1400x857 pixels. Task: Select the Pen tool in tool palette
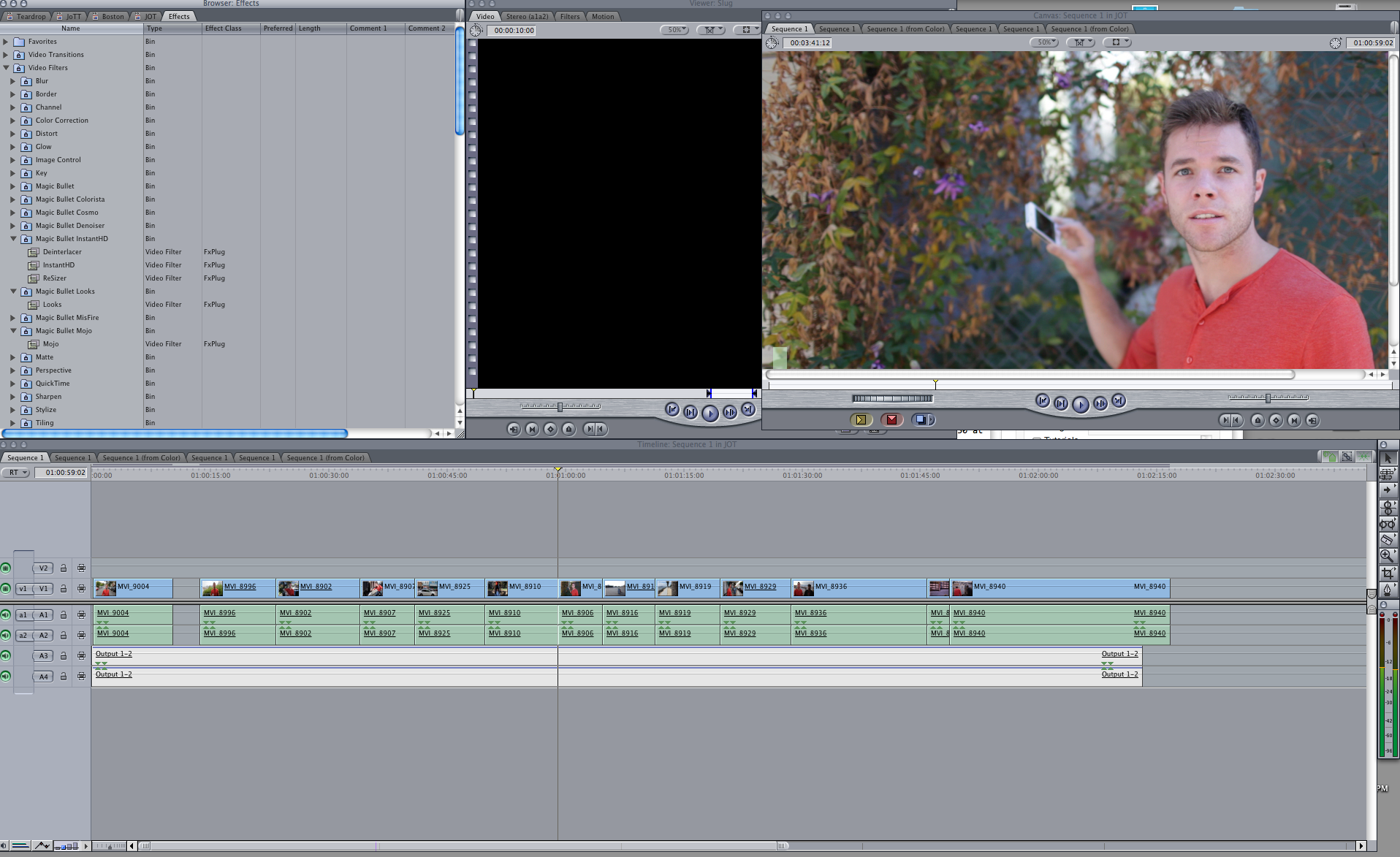[x=1387, y=590]
